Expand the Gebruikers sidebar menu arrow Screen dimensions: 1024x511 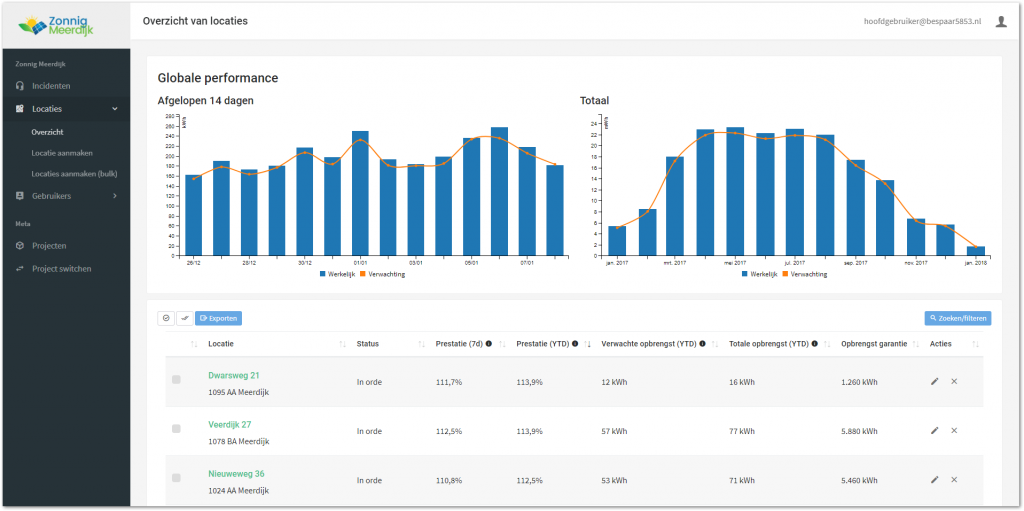115,196
